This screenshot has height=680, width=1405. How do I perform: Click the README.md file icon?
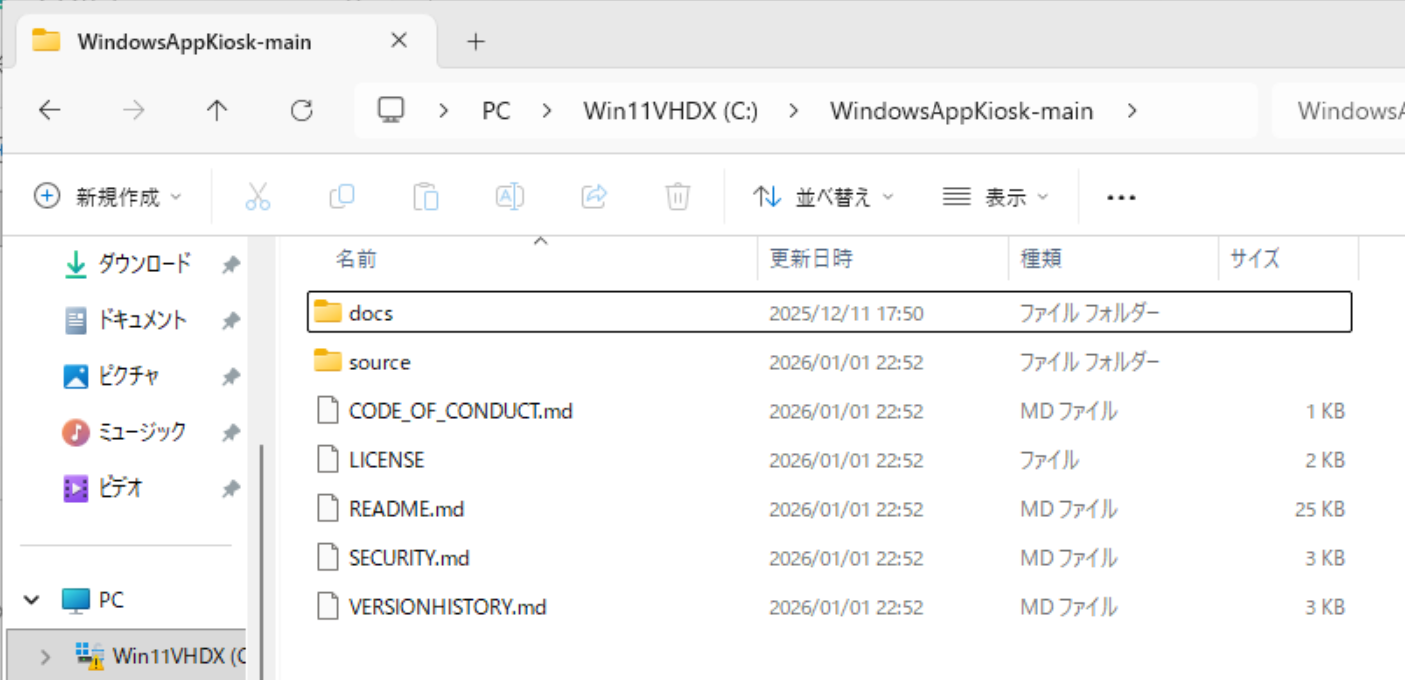coord(328,509)
